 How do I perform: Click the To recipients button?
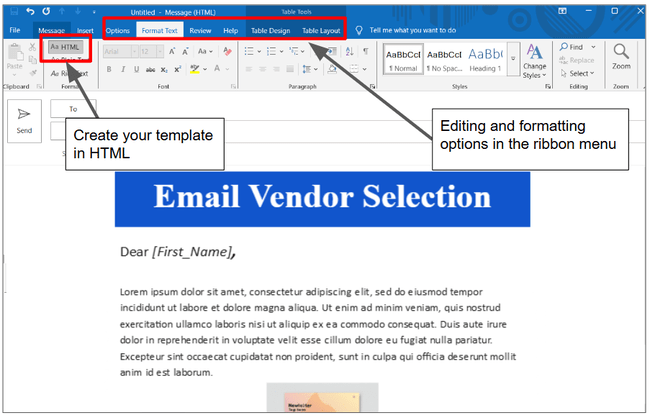click(x=73, y=109)
